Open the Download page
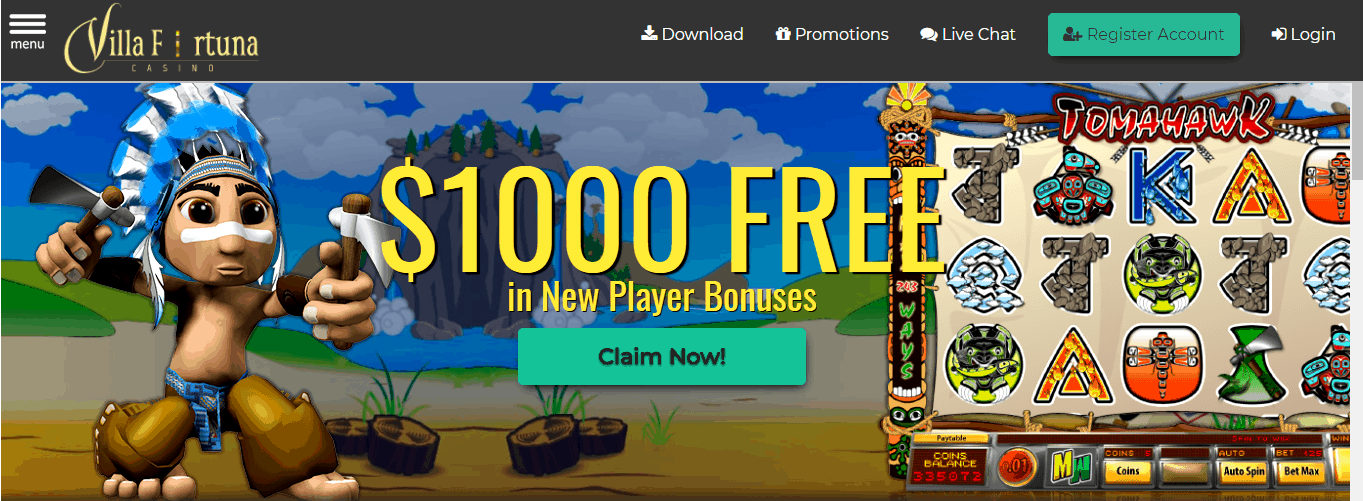 pos(692,34)
